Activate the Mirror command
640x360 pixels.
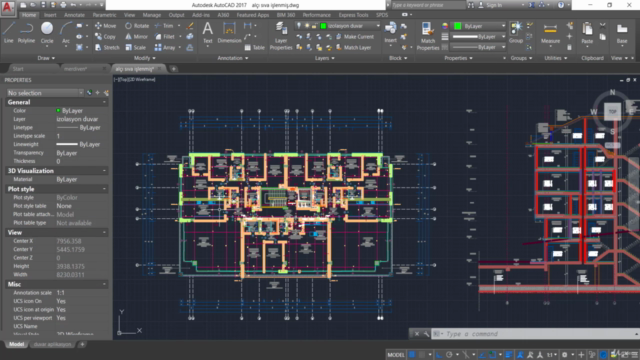136,37
